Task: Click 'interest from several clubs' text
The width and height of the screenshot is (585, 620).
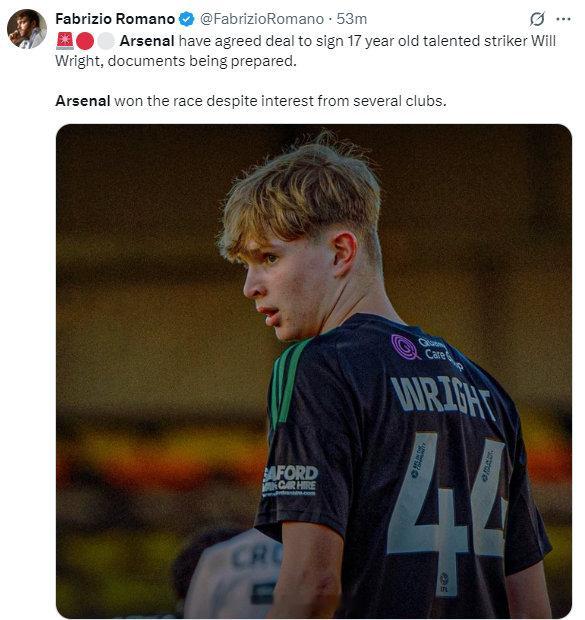Action: pyautogui.click(x=354, y=101)
